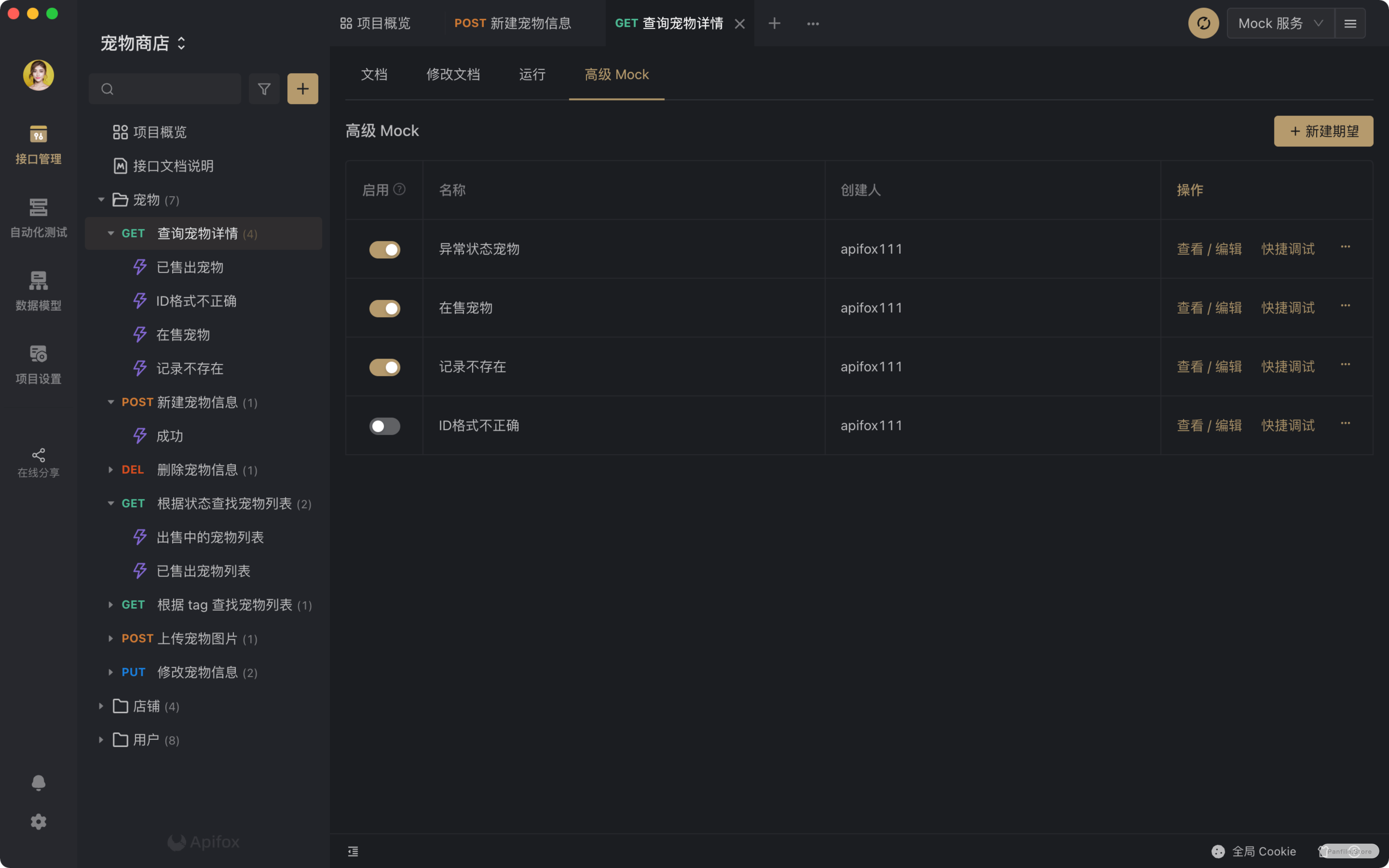Expand the 用户 folder

coord(101,740)
